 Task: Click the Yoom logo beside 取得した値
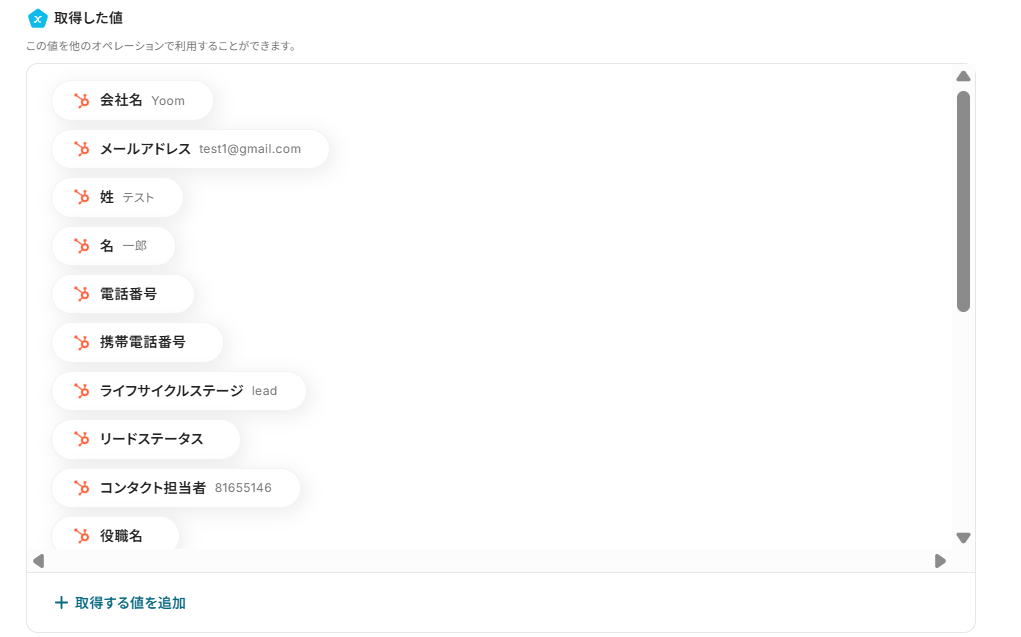38,18
